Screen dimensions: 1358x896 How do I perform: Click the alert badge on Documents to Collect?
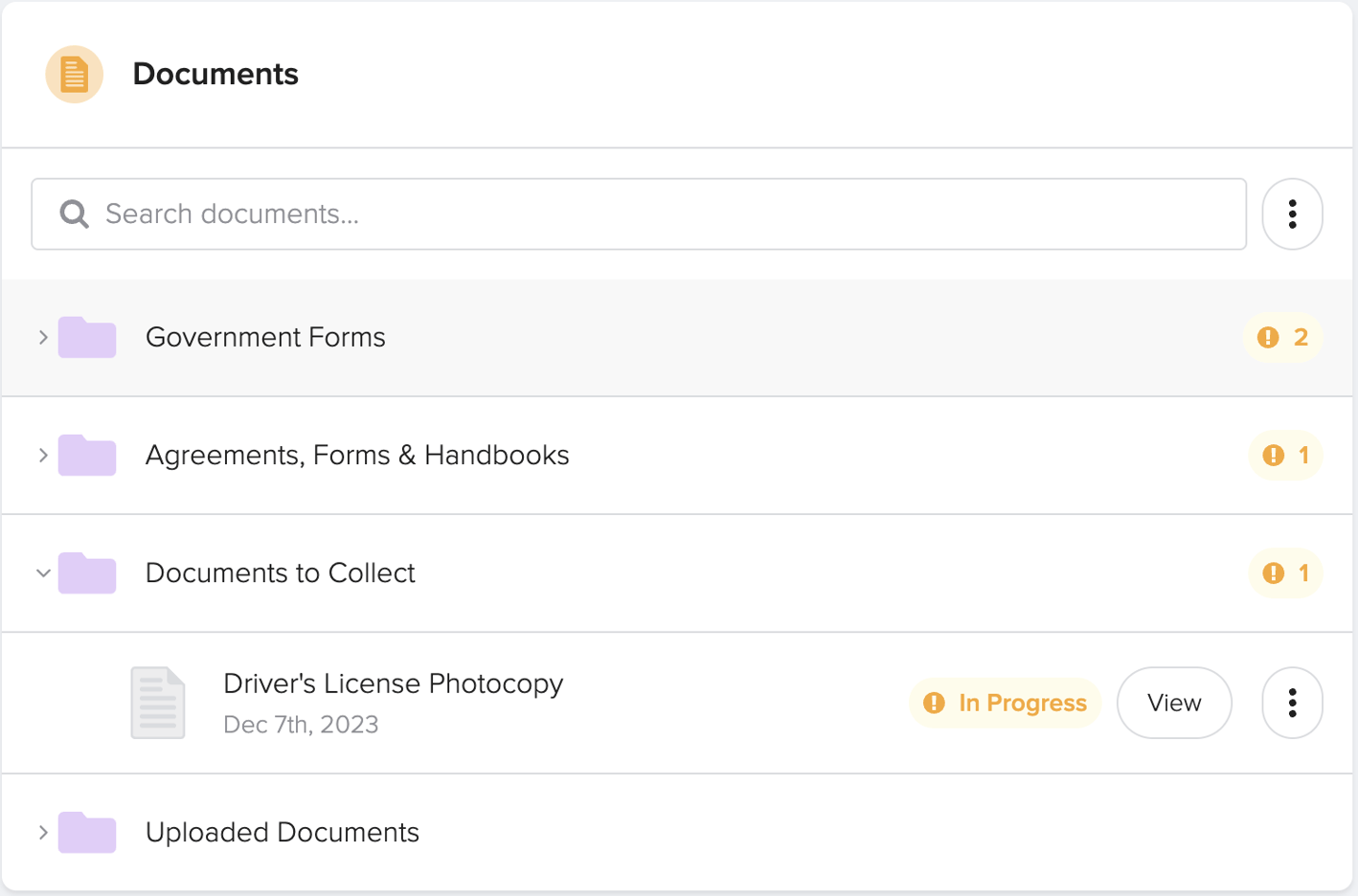pyautogui.click(x=1285, y=572)
